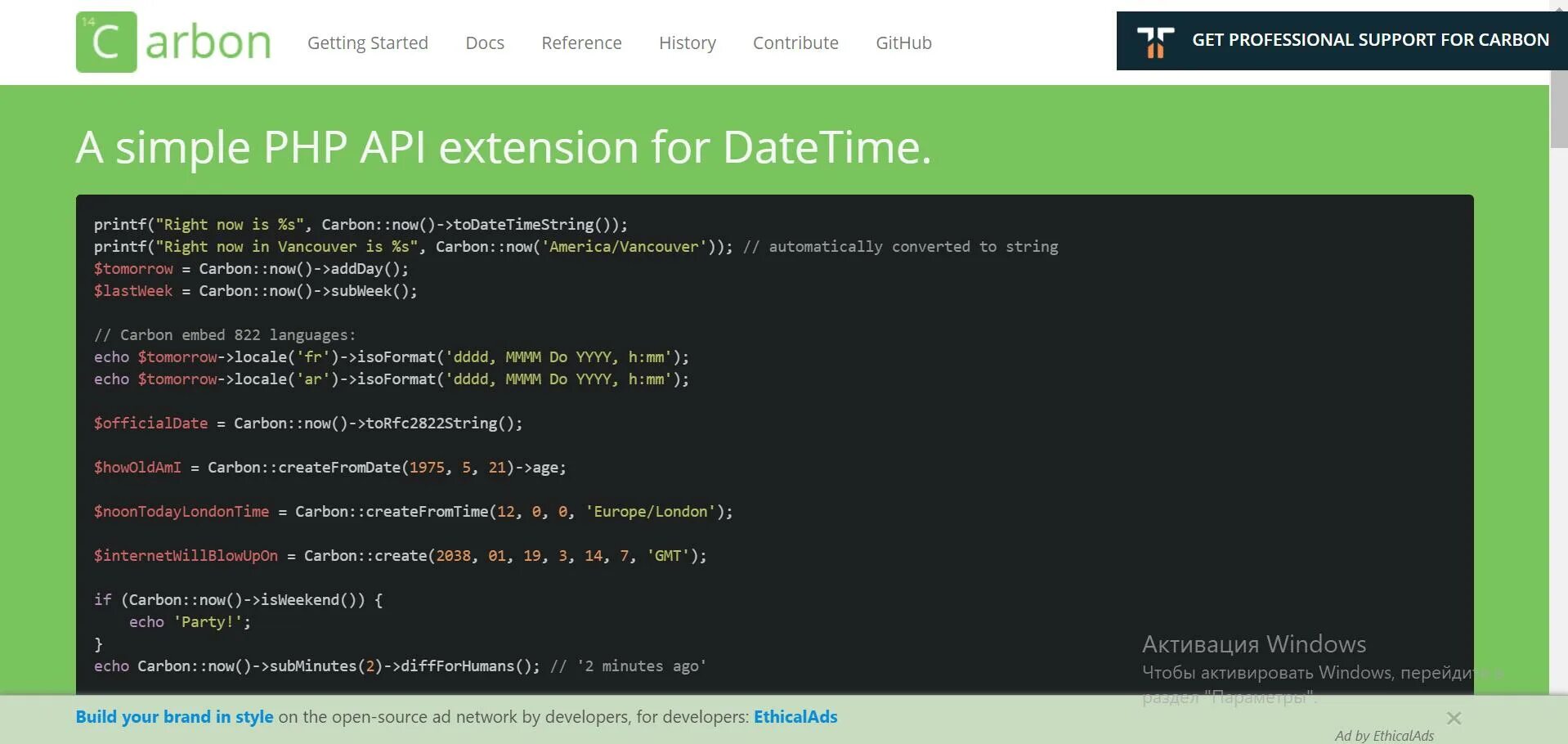
Task: Open the History page
Action: click(x=688, y=43)
